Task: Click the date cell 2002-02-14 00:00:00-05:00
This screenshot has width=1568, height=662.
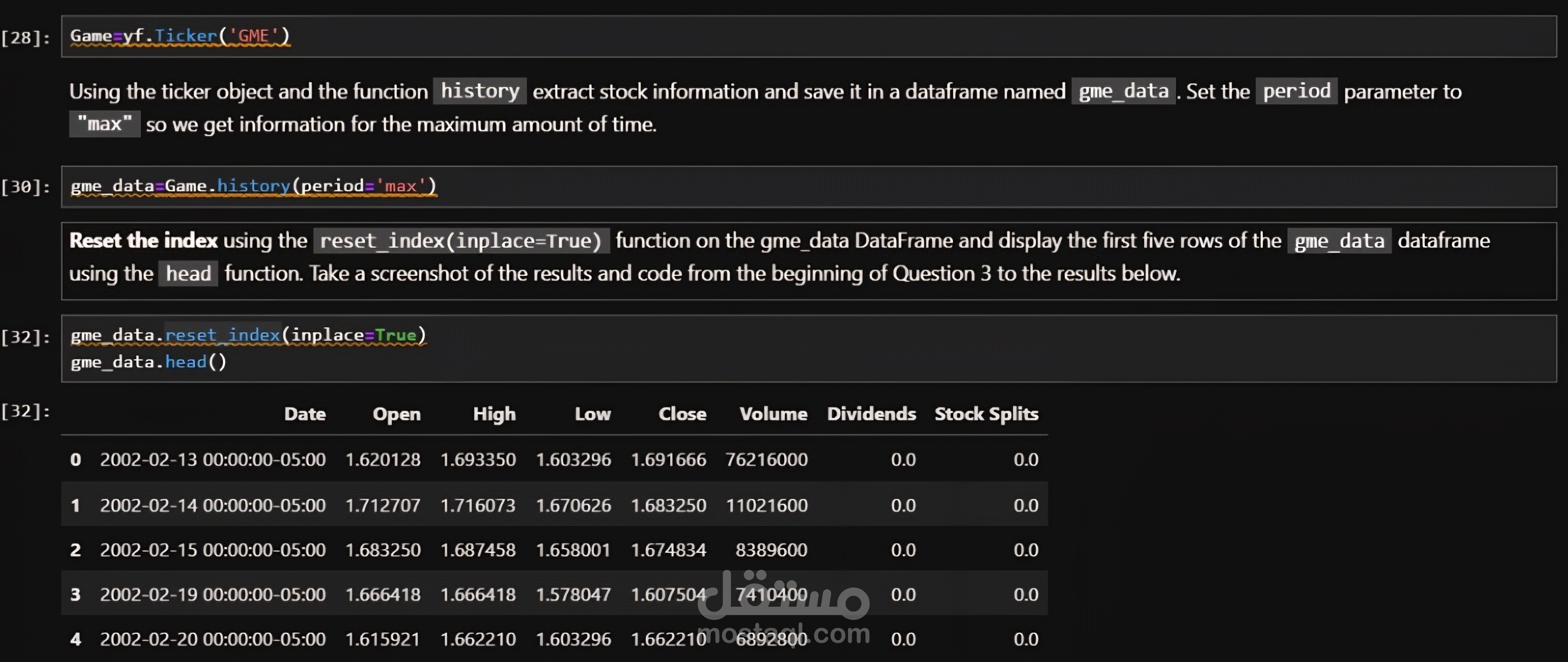Action: (x=213, y=505)
